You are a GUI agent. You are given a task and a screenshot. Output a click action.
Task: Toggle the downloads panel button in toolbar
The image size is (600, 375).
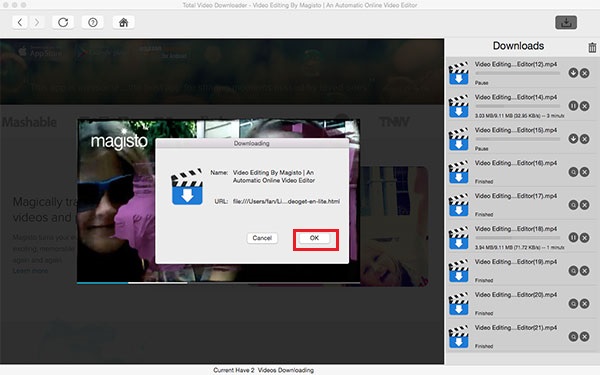click(x=566, y=23)
